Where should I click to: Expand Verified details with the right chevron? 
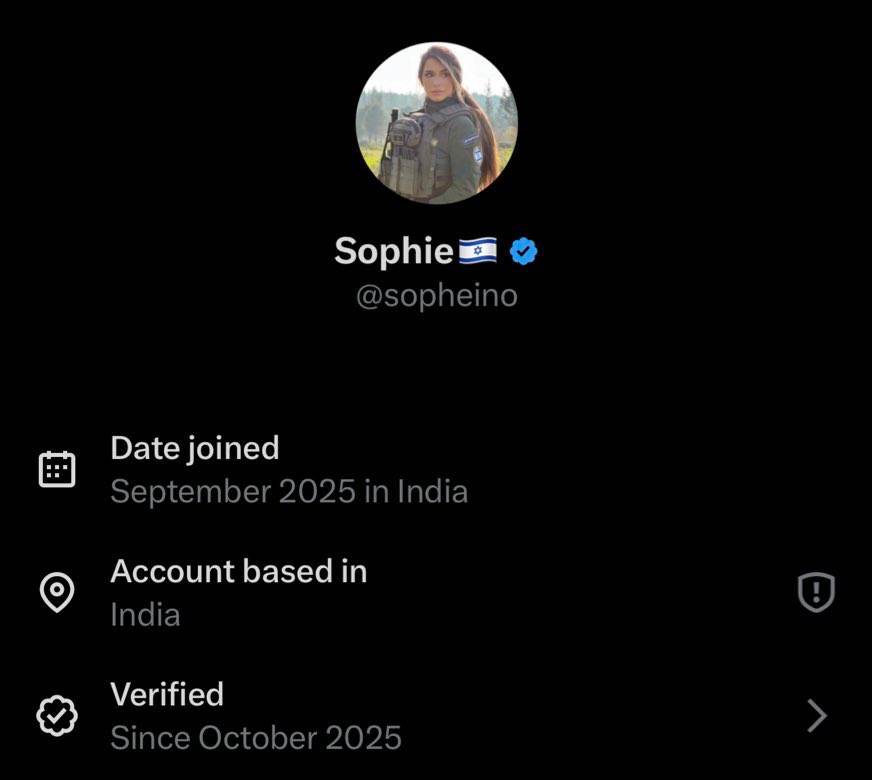point(816,716)
